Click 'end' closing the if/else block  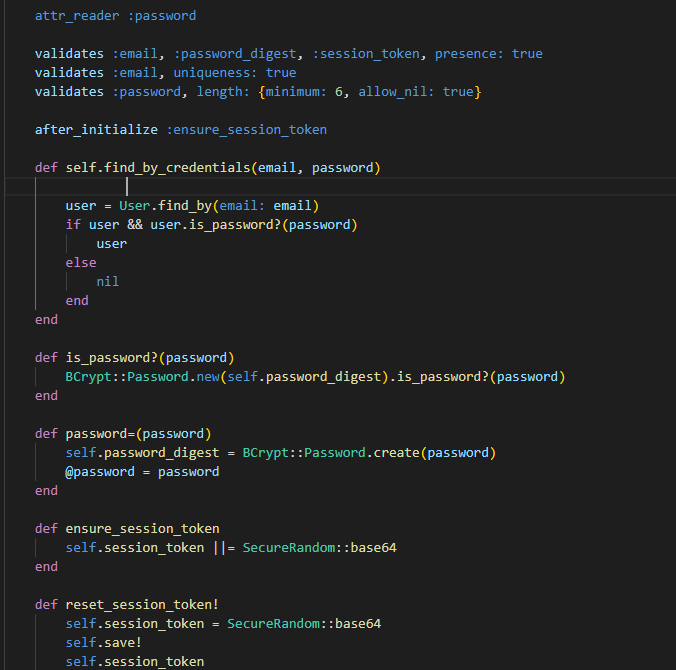[77, 301]
